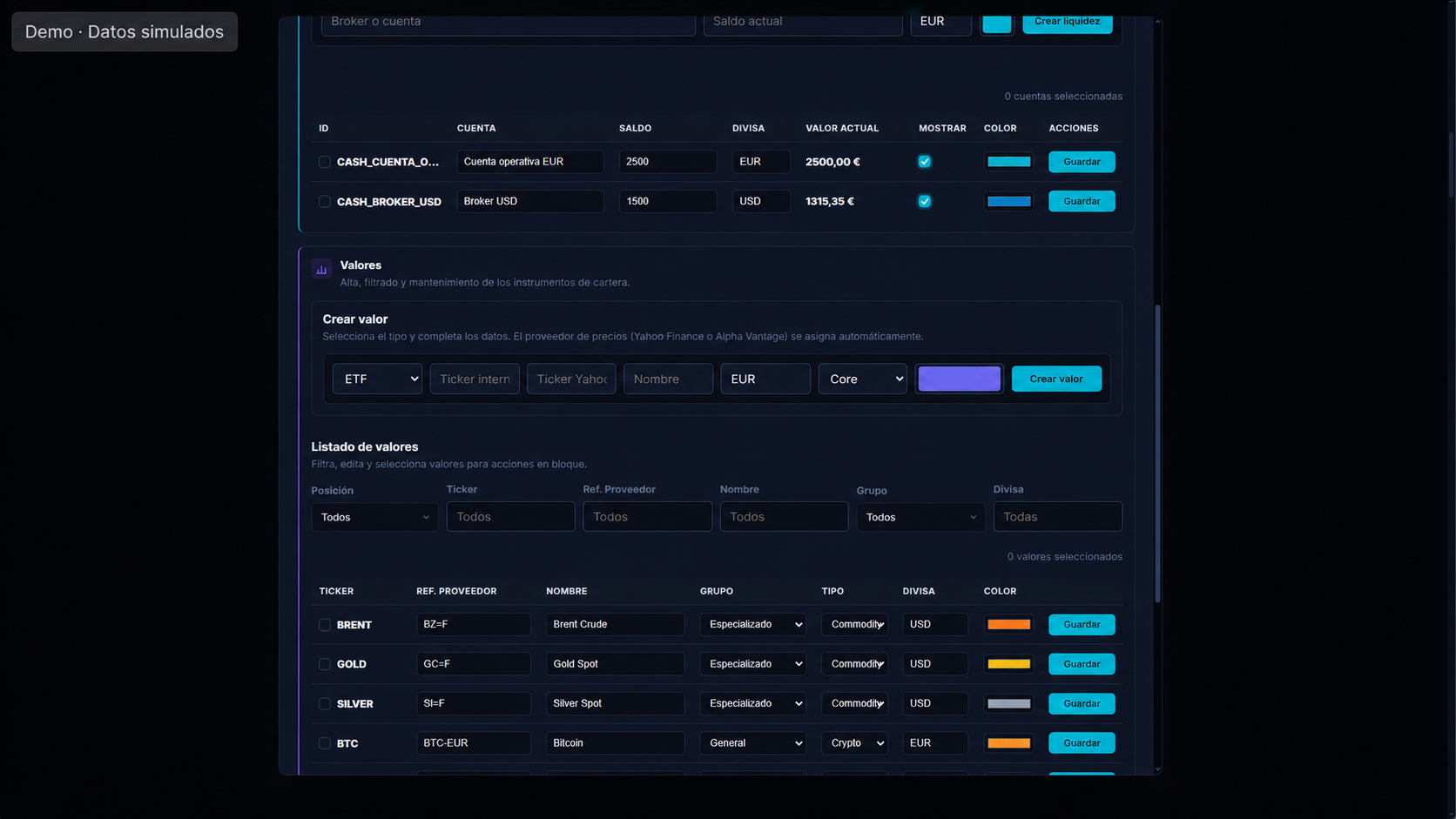The width and height of the screenshot is (1456, 819).
Task: Edit the BTC-EUR provider reference
Action: pos(474,743)
